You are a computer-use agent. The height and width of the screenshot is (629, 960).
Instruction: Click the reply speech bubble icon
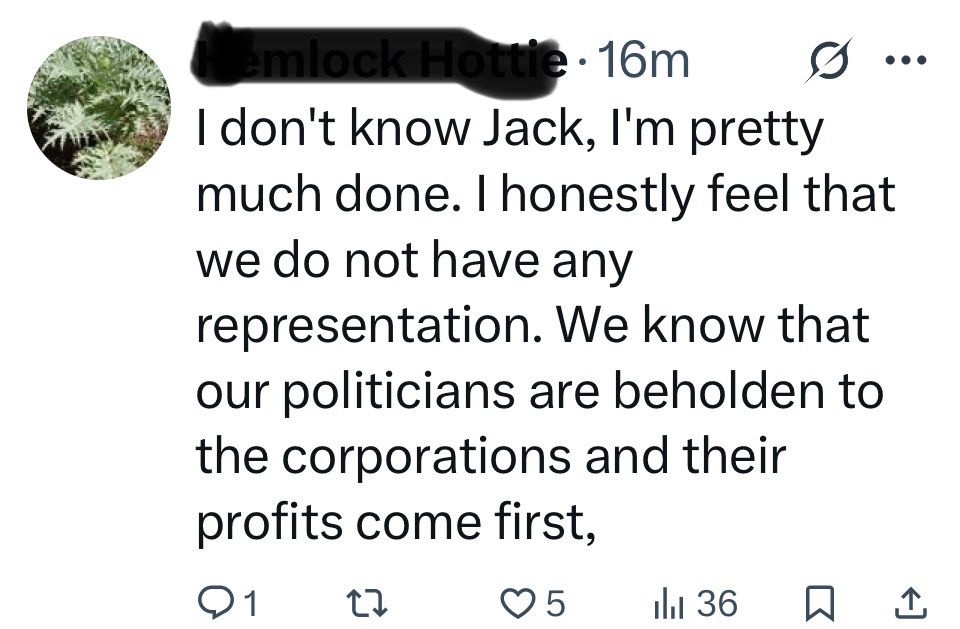pyautogui.click(x=214, y=603)
